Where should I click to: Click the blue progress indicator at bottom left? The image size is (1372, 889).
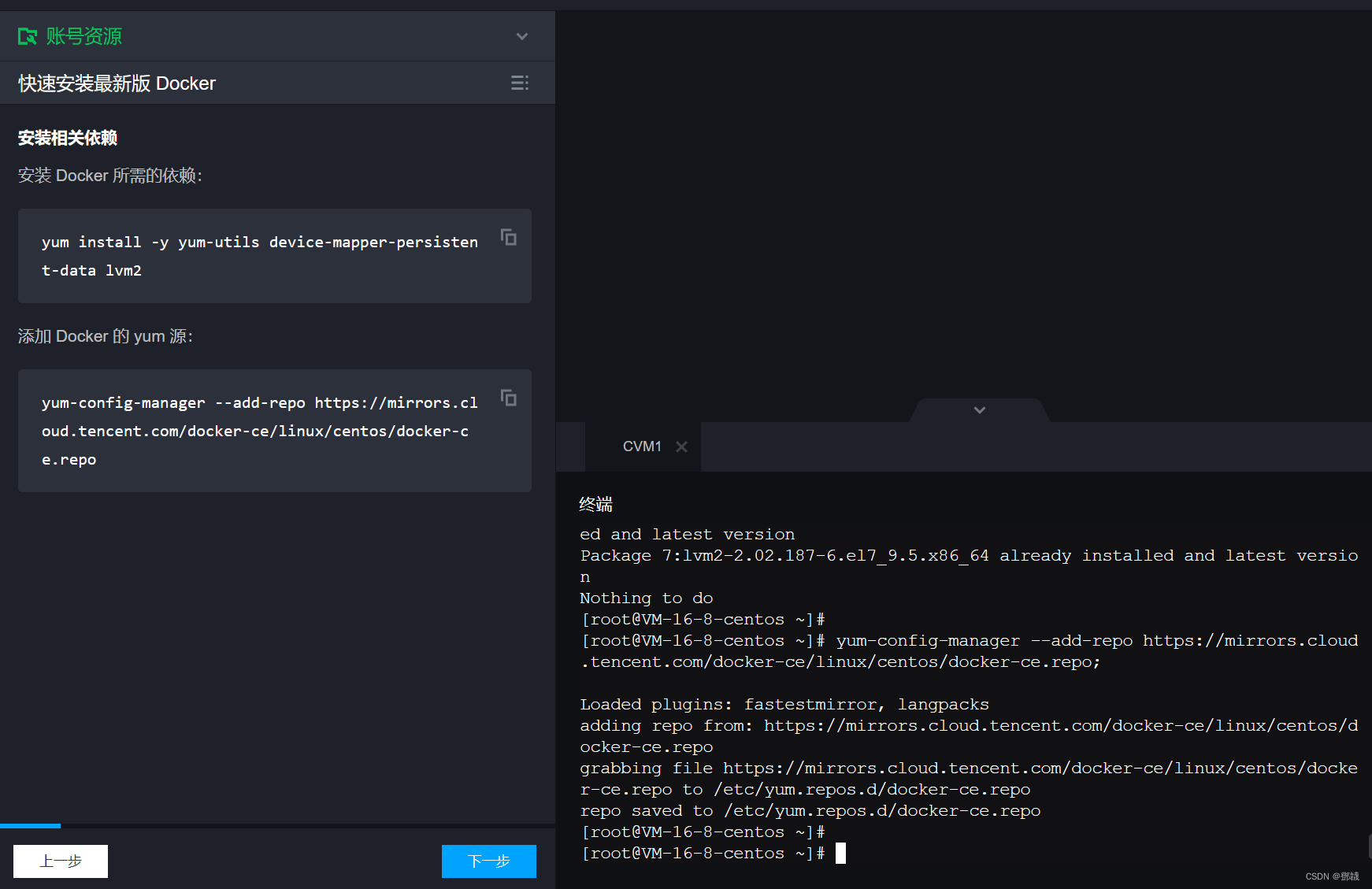(30, 825)
